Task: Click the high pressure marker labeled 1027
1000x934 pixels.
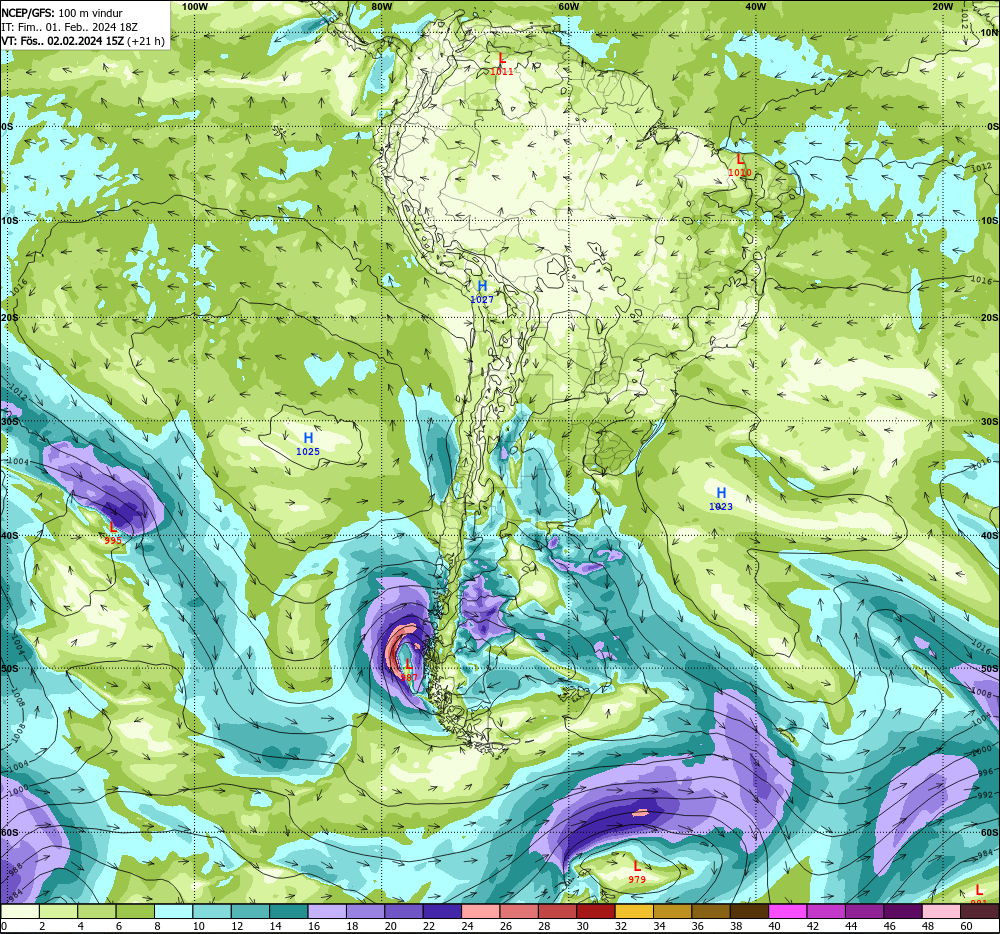Action: tap(482, 292)
